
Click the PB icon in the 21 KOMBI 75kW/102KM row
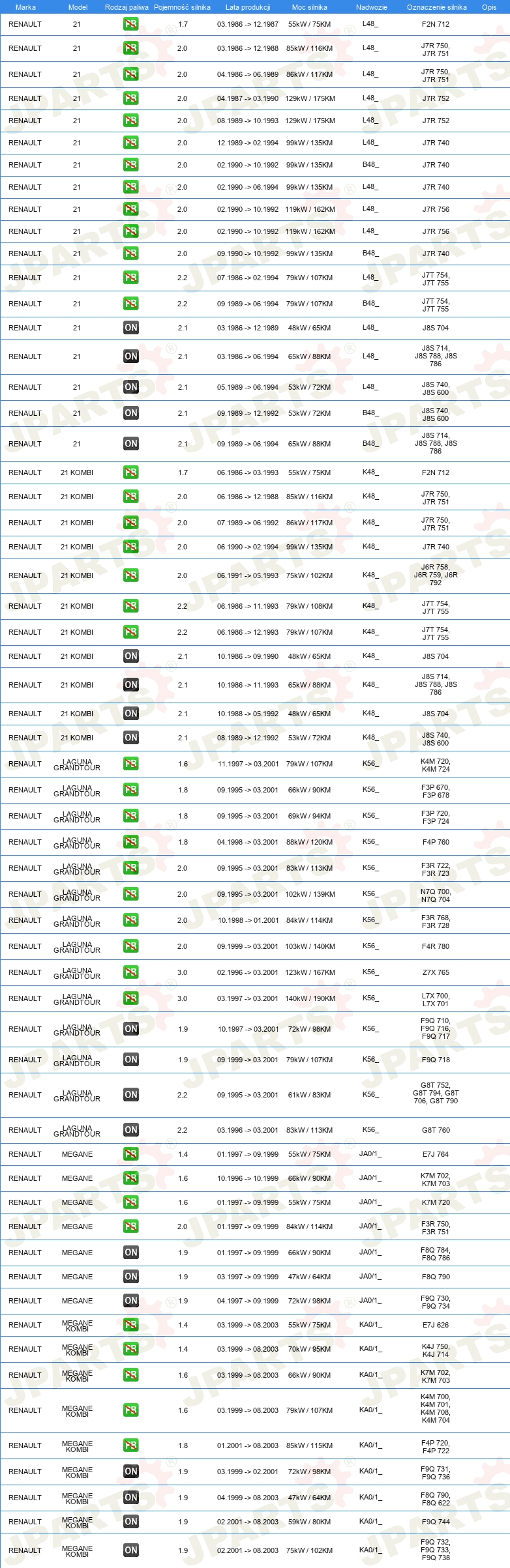pyautogui.click(x=131, y=575)
